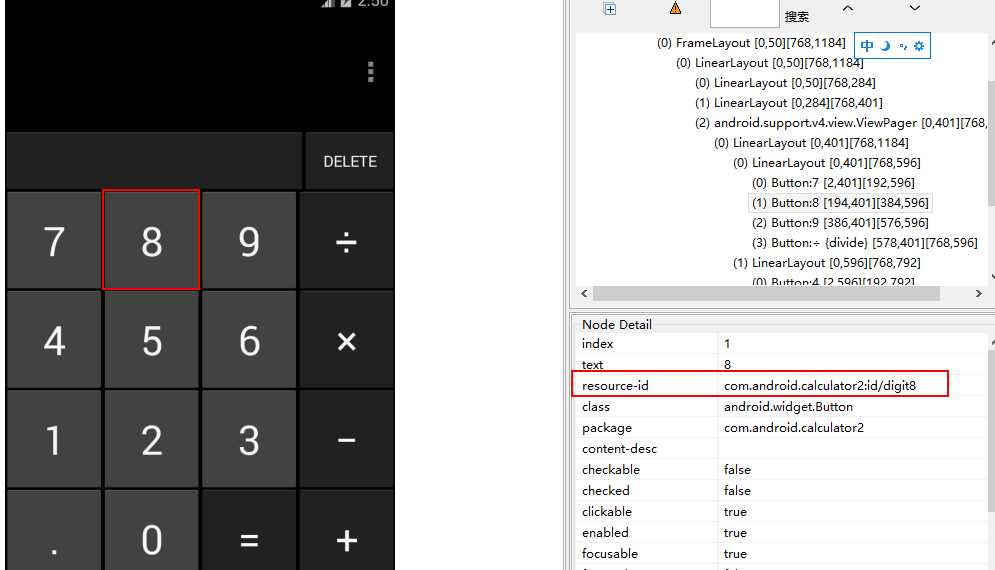Tap the multiply operator key

point(346,341)
